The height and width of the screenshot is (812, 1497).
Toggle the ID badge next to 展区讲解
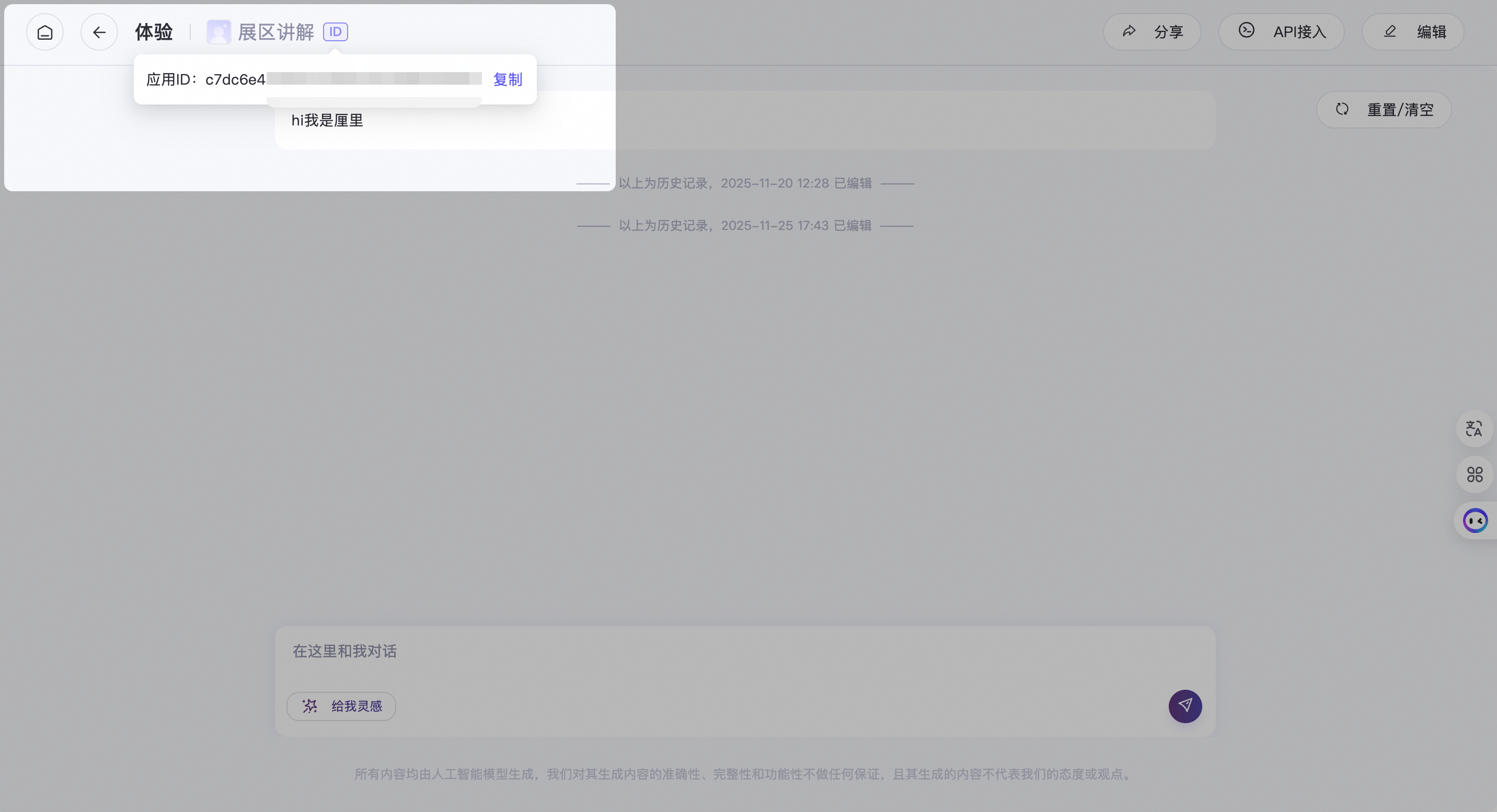[336, 32]
